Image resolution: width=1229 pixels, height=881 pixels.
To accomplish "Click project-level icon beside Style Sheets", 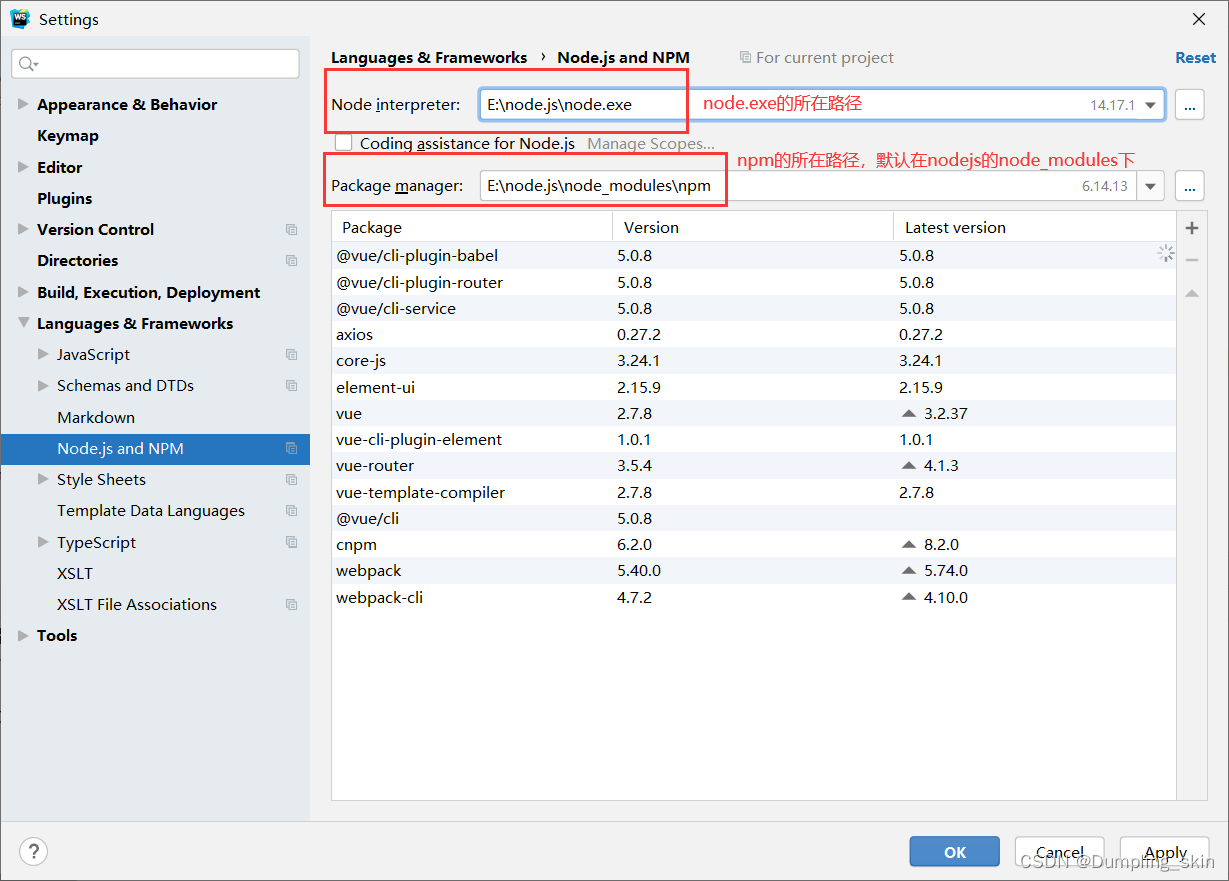I will point(291,480).
